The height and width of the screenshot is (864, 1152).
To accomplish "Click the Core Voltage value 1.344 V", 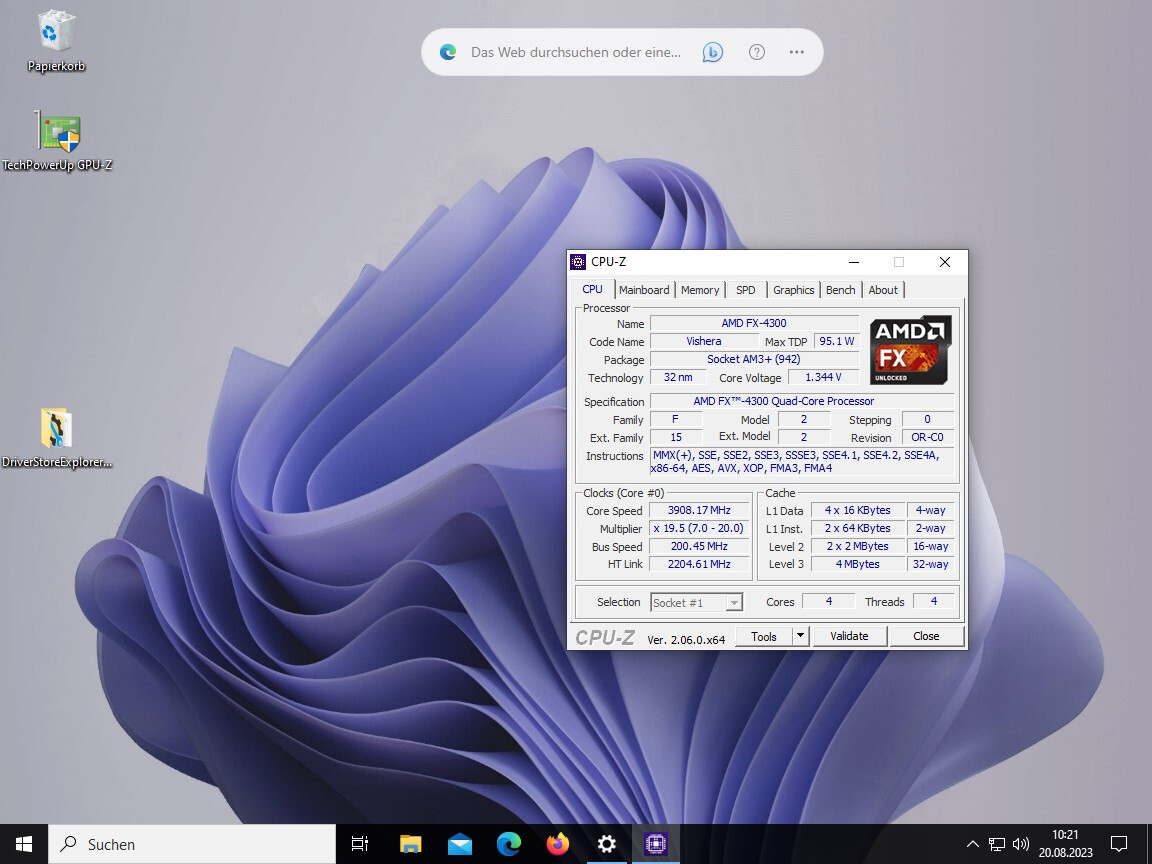I will [x=824, y=378].
